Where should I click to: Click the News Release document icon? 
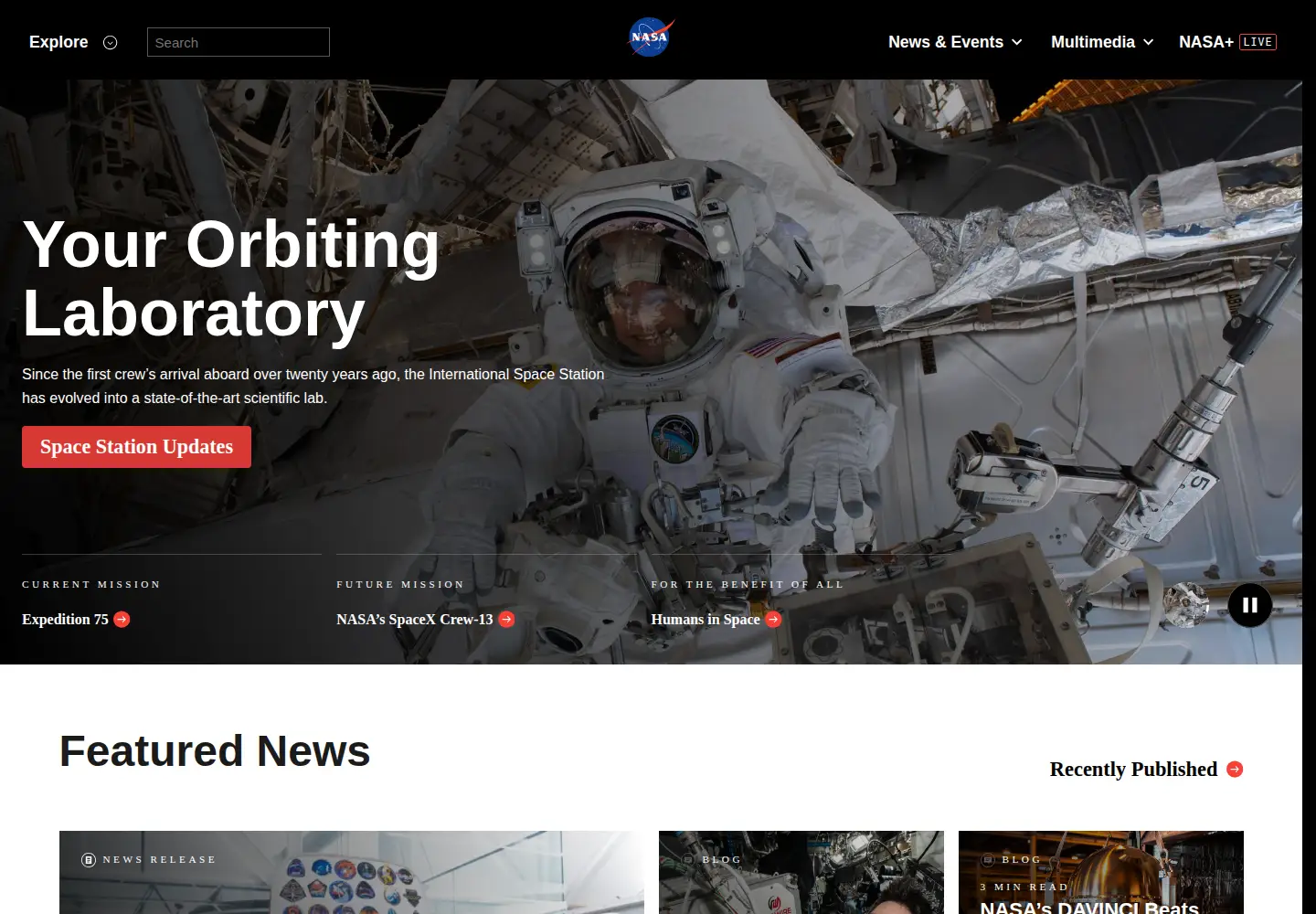pos(89,860)
